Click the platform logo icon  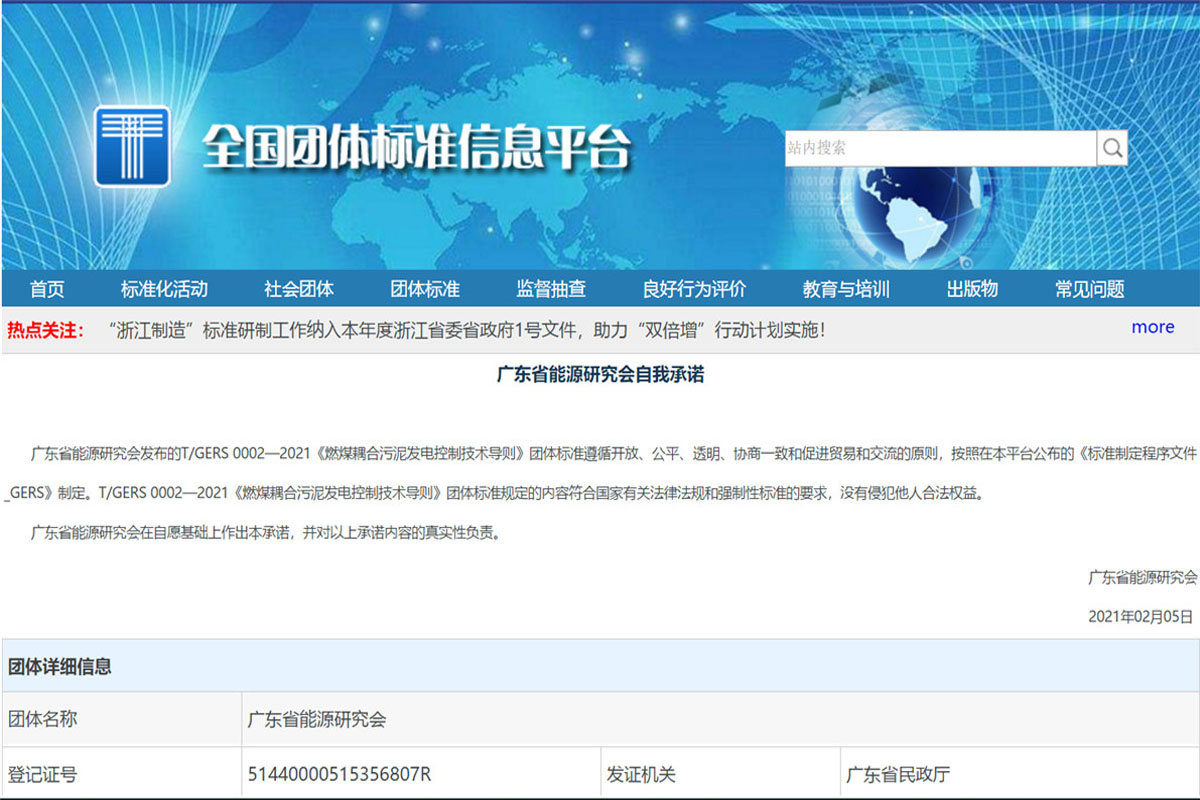(132, 146)
